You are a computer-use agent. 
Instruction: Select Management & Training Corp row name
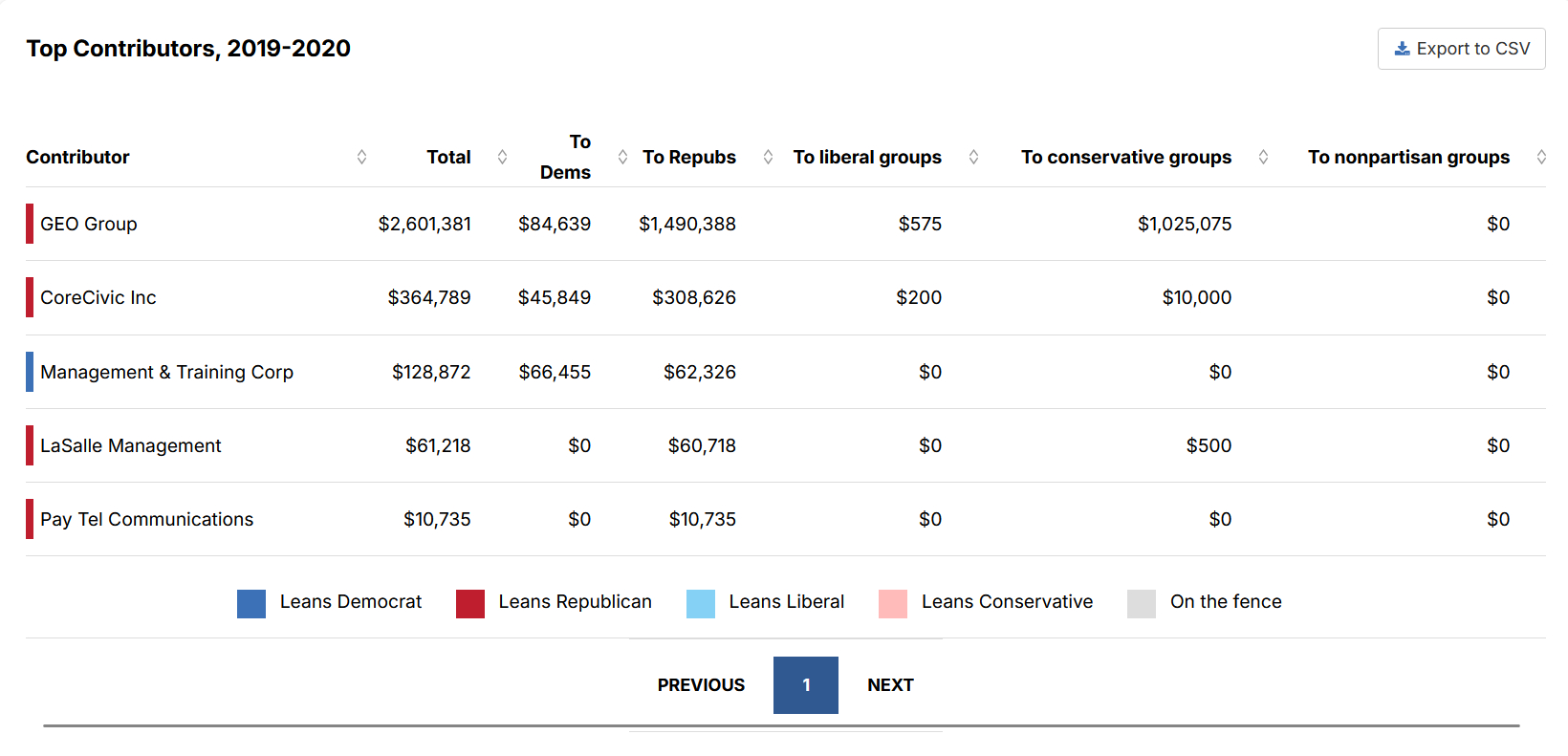coord(166,372)
